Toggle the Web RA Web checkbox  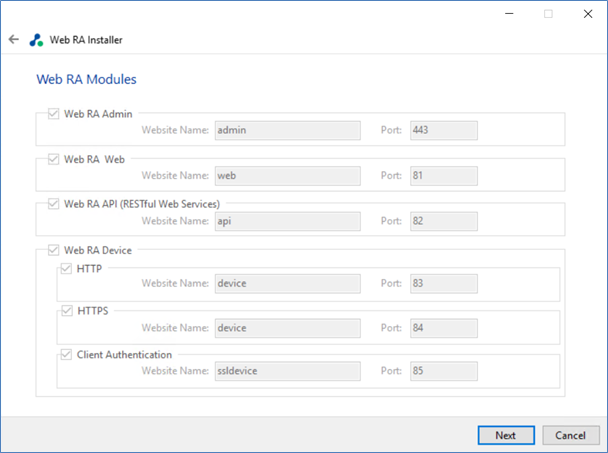point(54,159)
